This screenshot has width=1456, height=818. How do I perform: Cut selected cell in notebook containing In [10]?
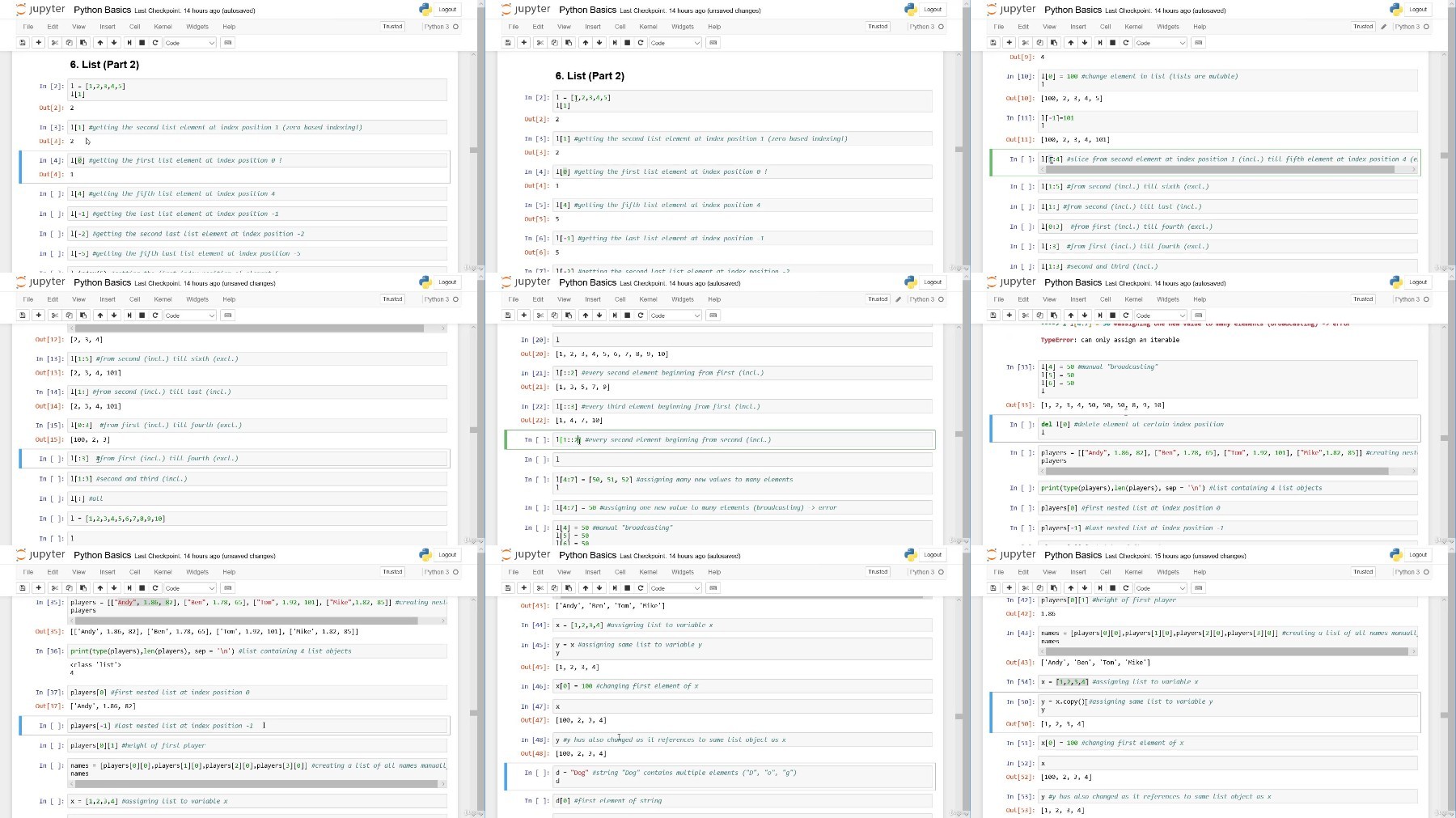(1026, 42)
